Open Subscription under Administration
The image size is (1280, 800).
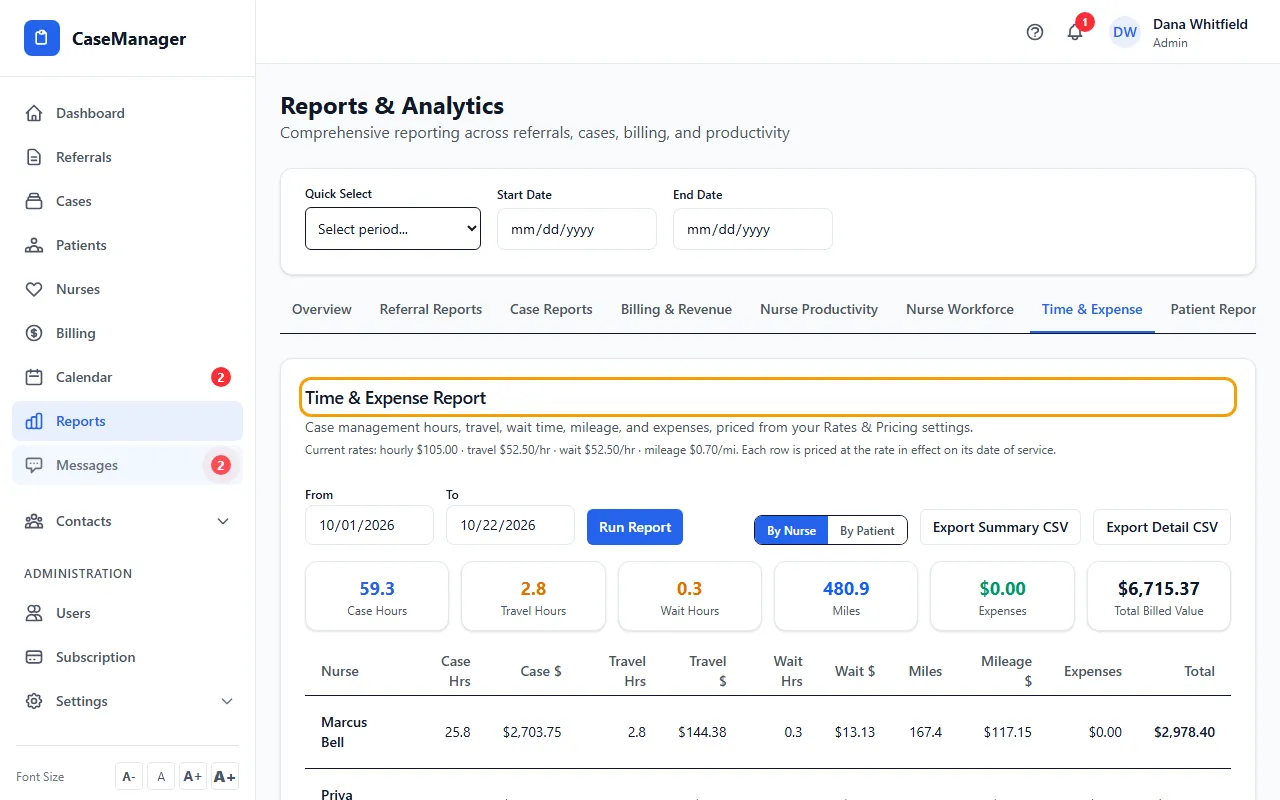click(127, 657)
